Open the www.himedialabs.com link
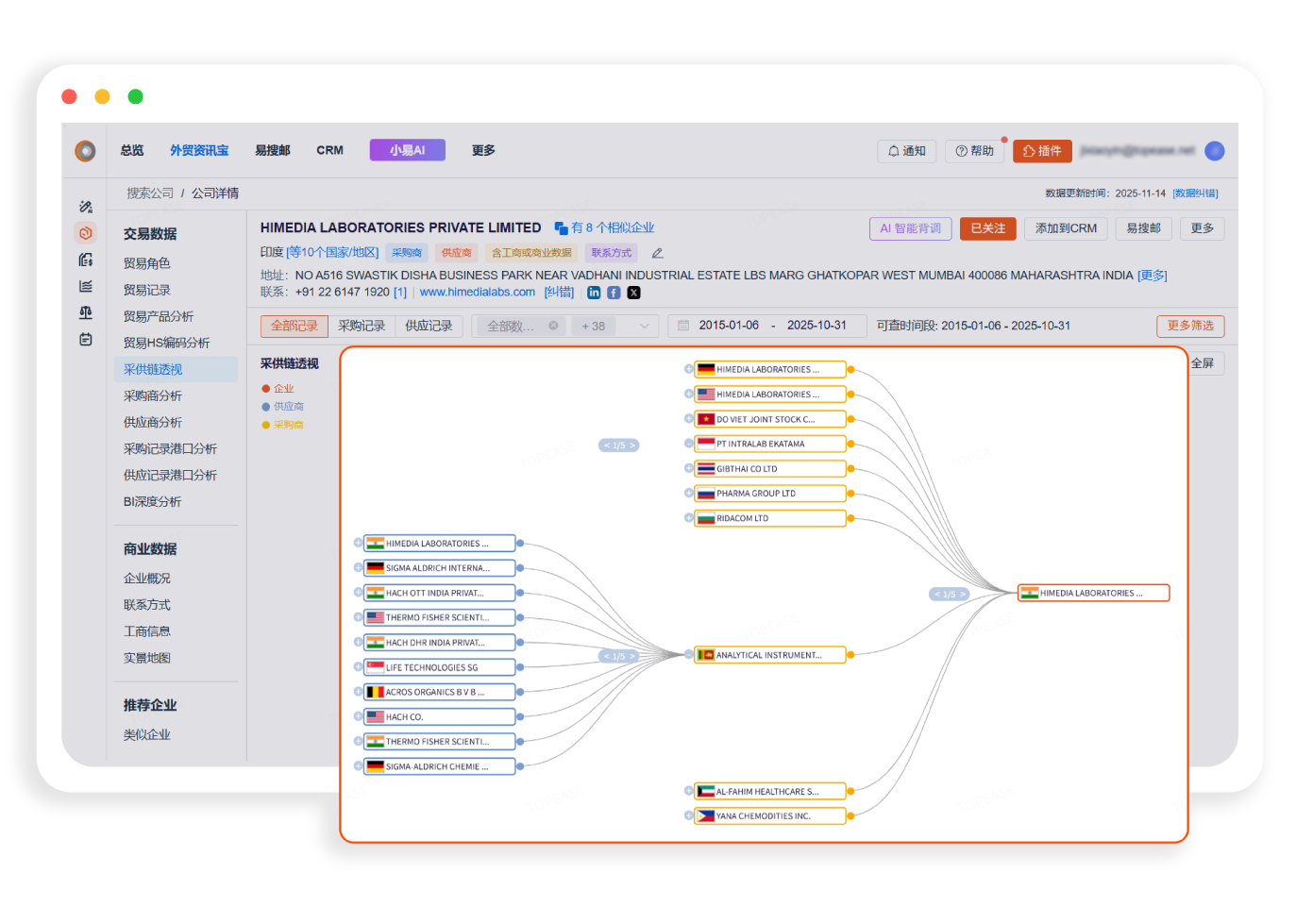The width and height of the screenshot is (1313, 924). [x=477, y=293]
